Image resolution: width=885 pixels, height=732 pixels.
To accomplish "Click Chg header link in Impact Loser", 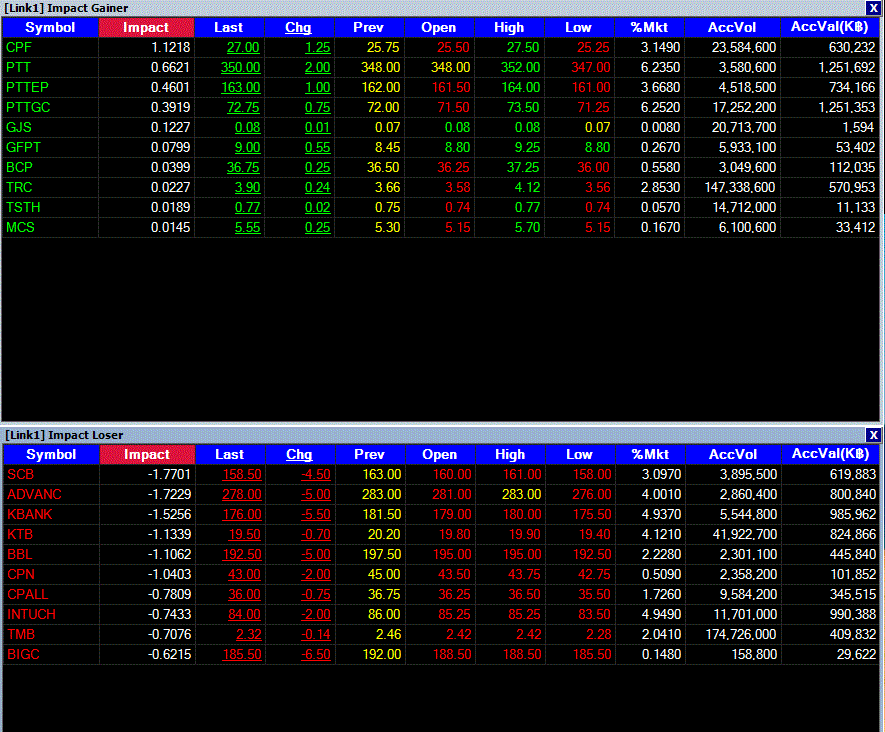I will pos(299,454).
